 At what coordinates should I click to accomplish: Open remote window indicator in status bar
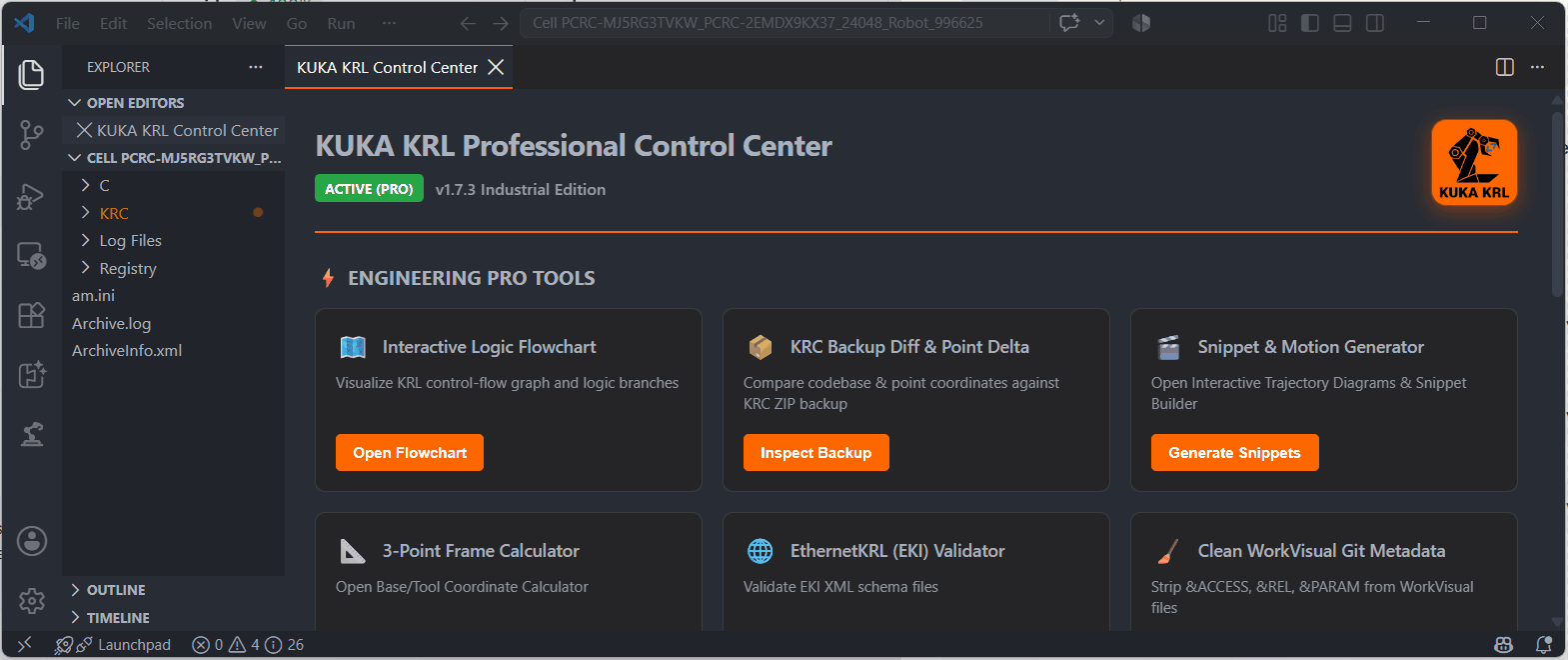[x=25, y=645]
